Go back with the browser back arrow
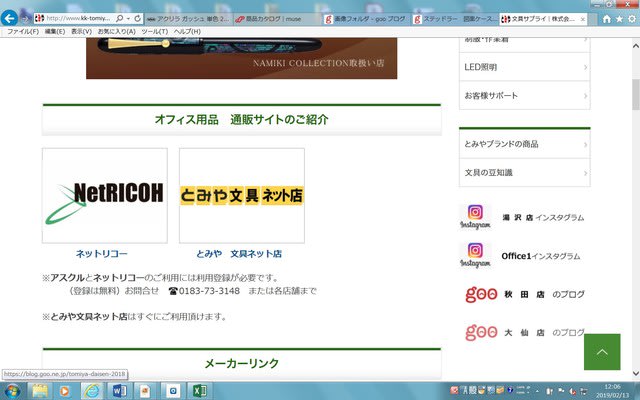Image resolution: width=640 pixels, height=400 pixels. pos(9,18)
